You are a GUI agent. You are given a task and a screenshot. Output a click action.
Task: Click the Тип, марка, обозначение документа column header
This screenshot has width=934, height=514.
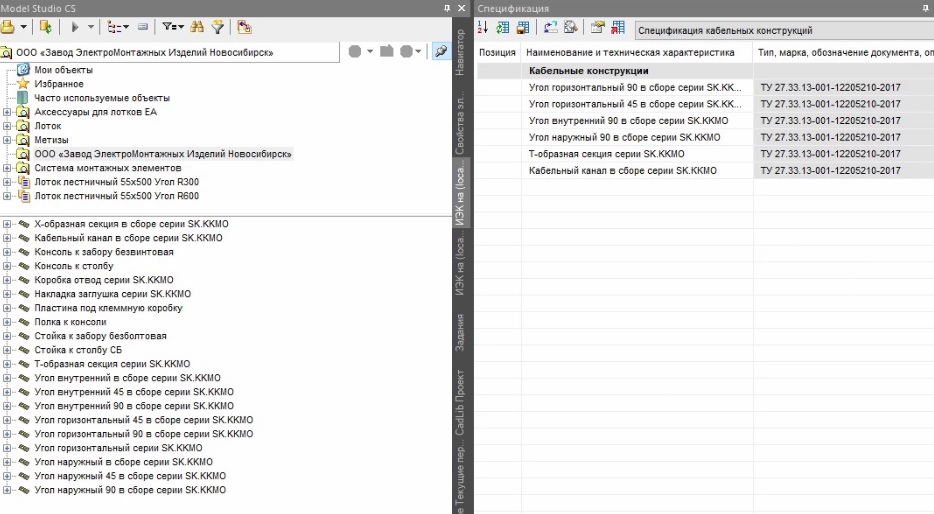843,52
